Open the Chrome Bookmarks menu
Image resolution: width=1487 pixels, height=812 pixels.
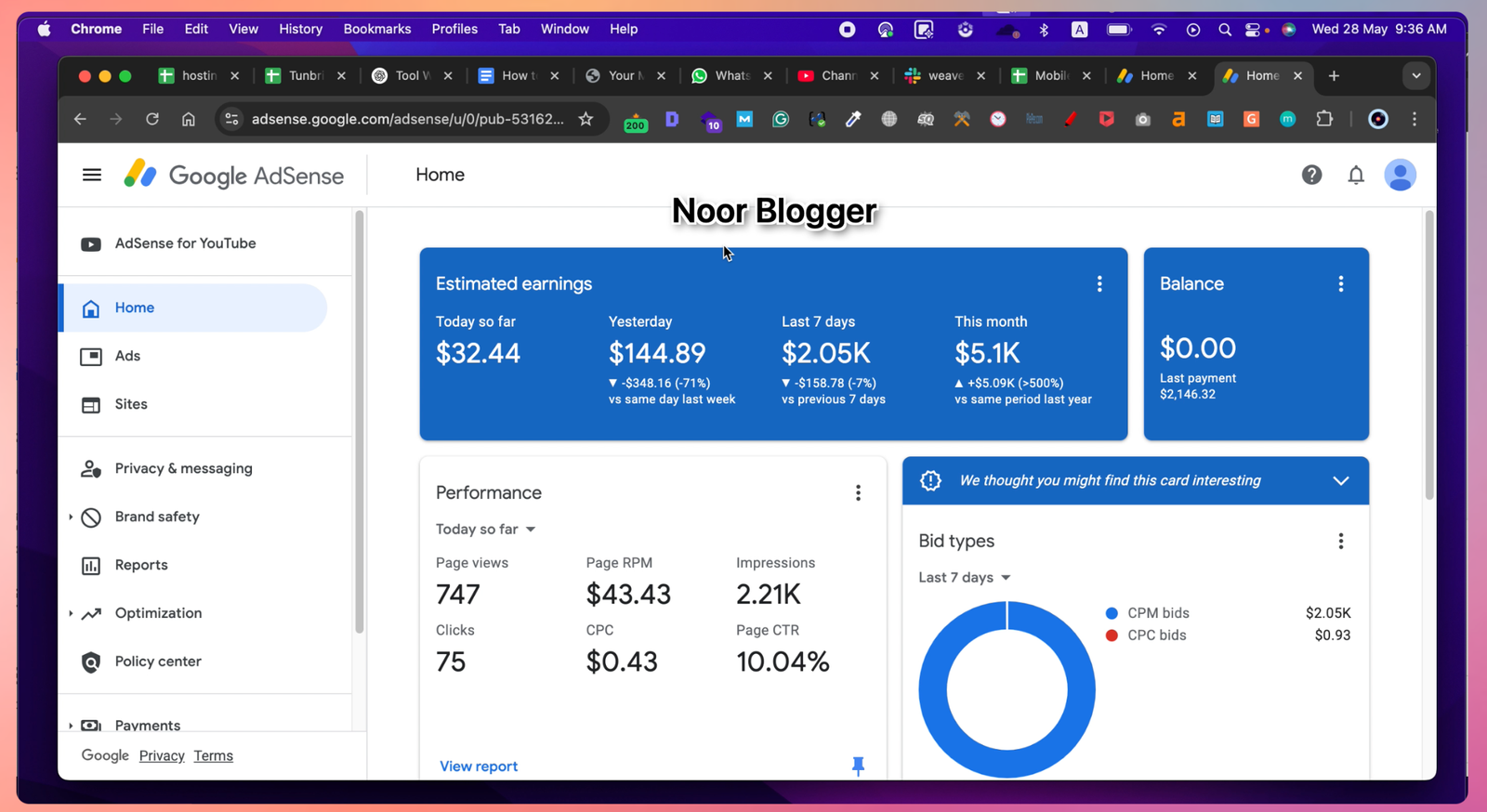coord(377,29)
